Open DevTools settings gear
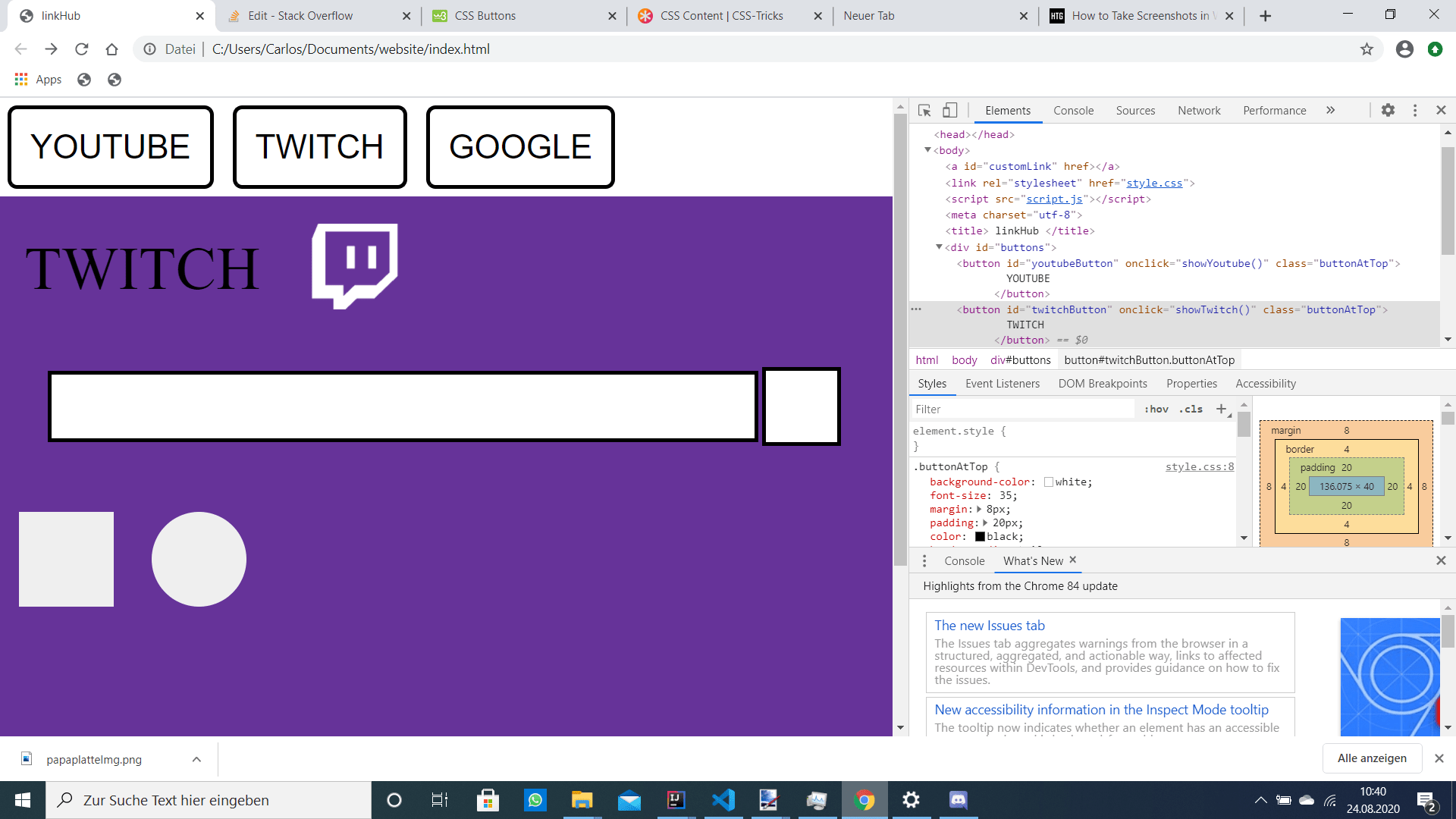This screenshot has width=1456, height=819. 1388,111
